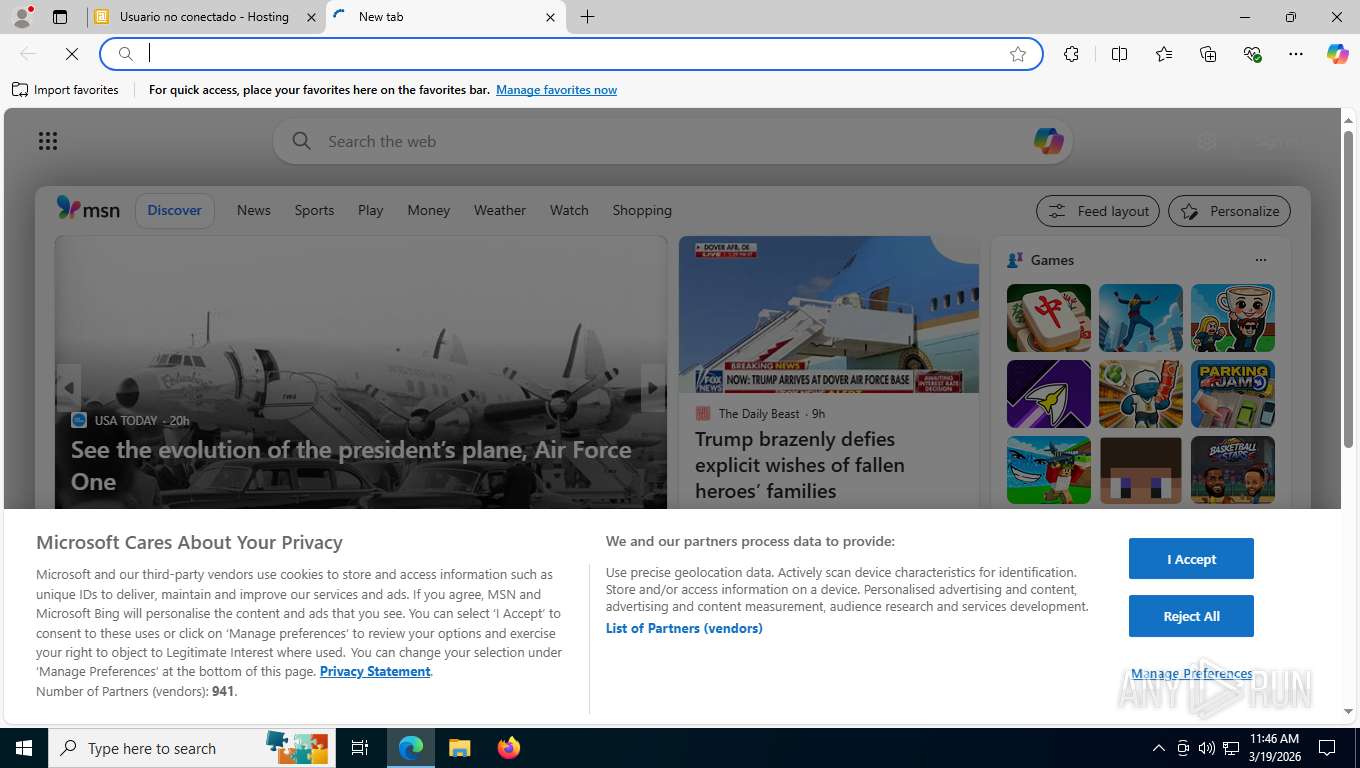The height and width of the screenshot is (768, 1360).
Task: Open 'Manage favorites now' link
Action: [x=556, y=90]
